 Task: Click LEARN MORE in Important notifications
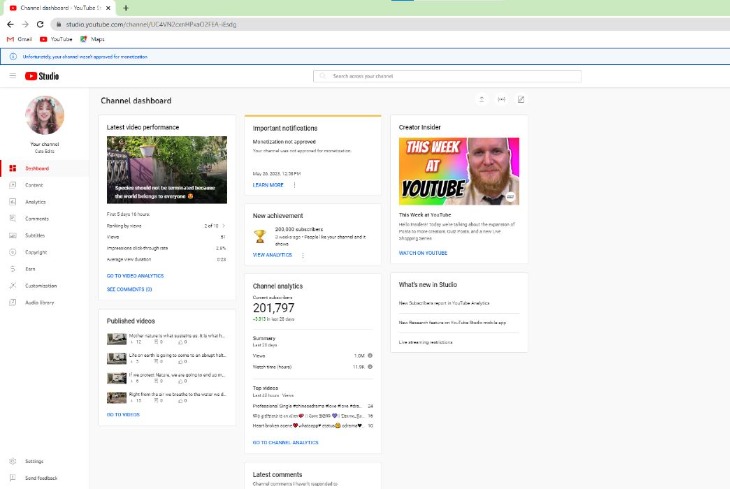268,185
